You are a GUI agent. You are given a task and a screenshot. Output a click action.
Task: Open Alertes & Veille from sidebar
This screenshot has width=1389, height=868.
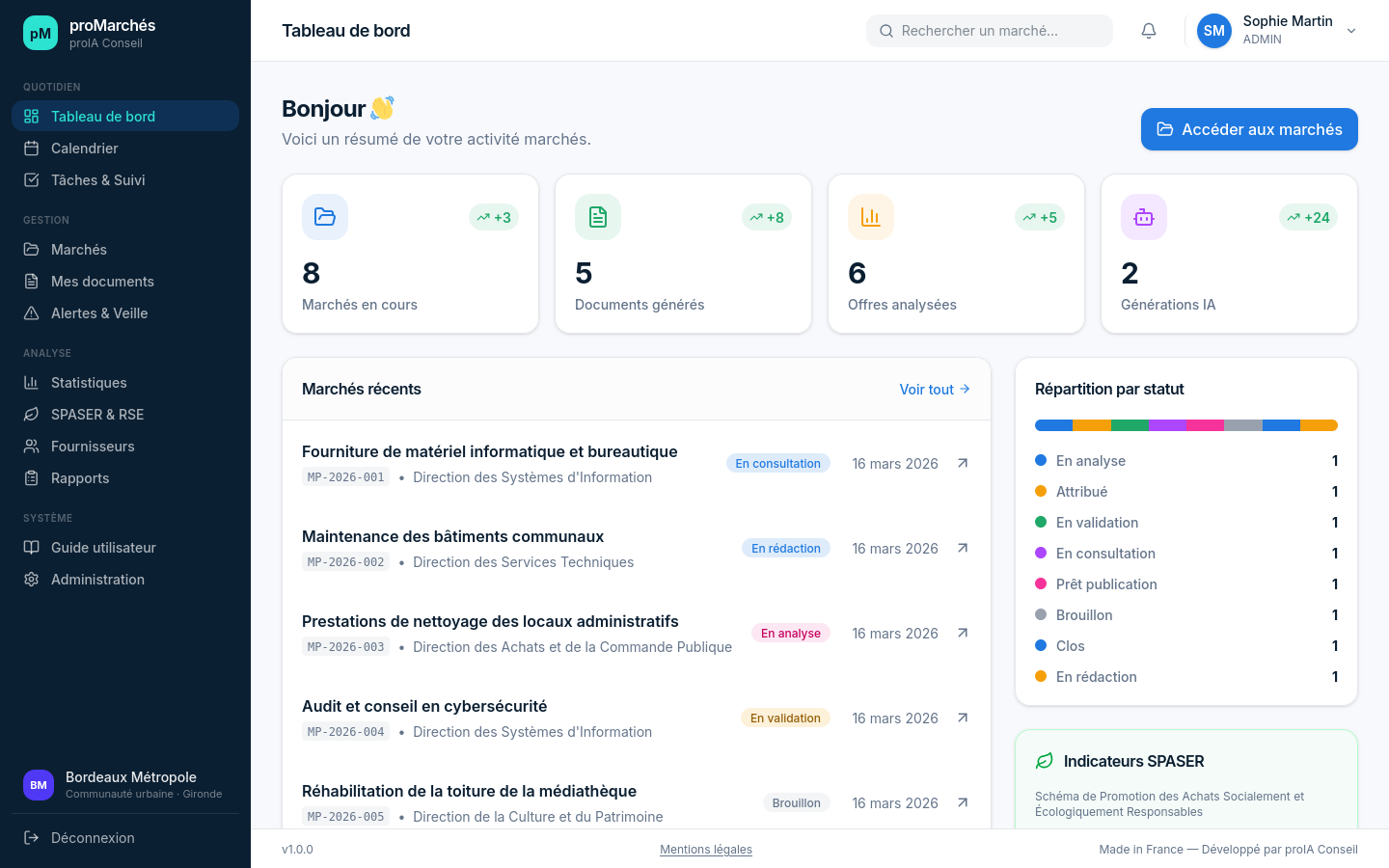pos(99,313)
